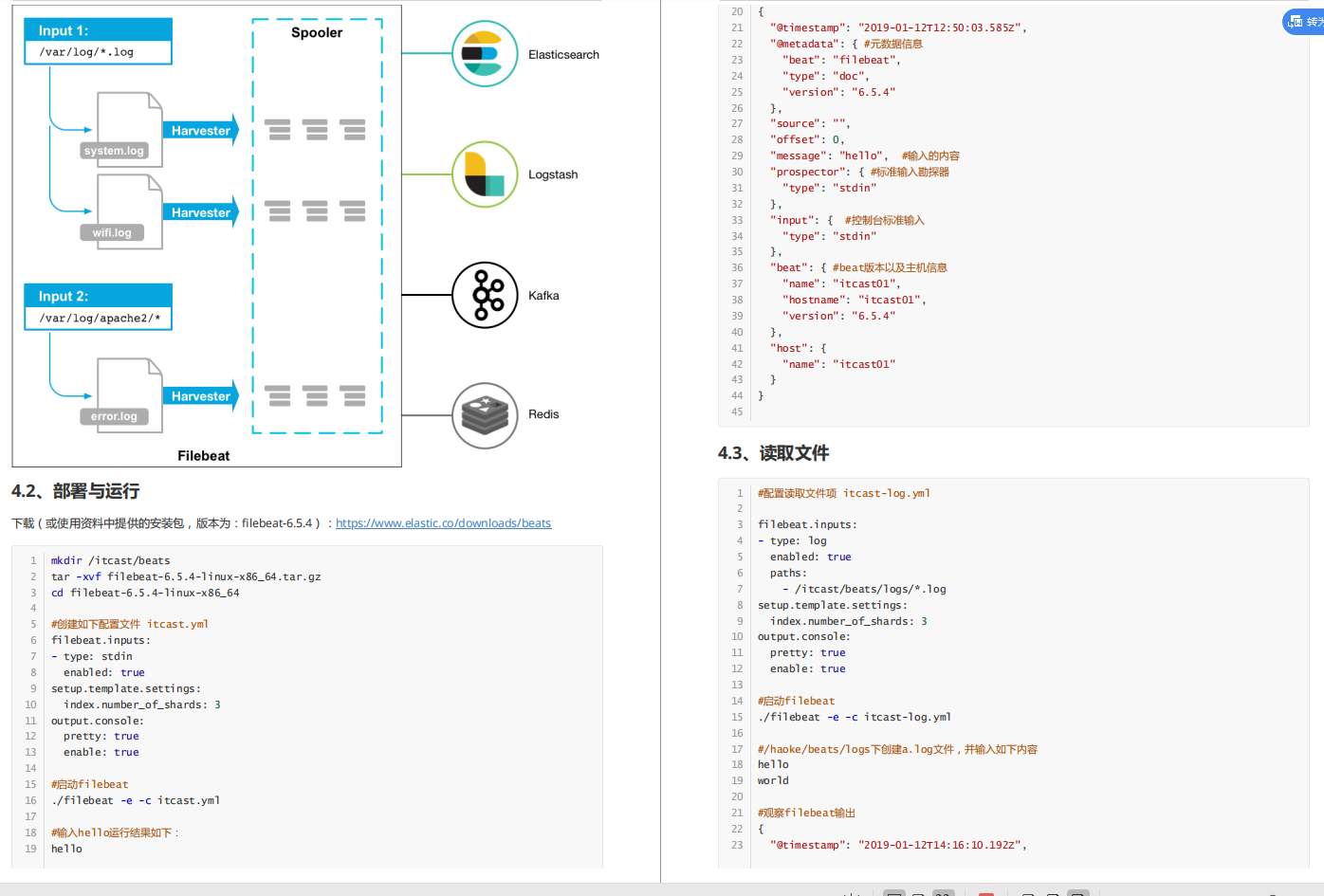Click the Harvester arrow beside wifi.log

(201, 212)
